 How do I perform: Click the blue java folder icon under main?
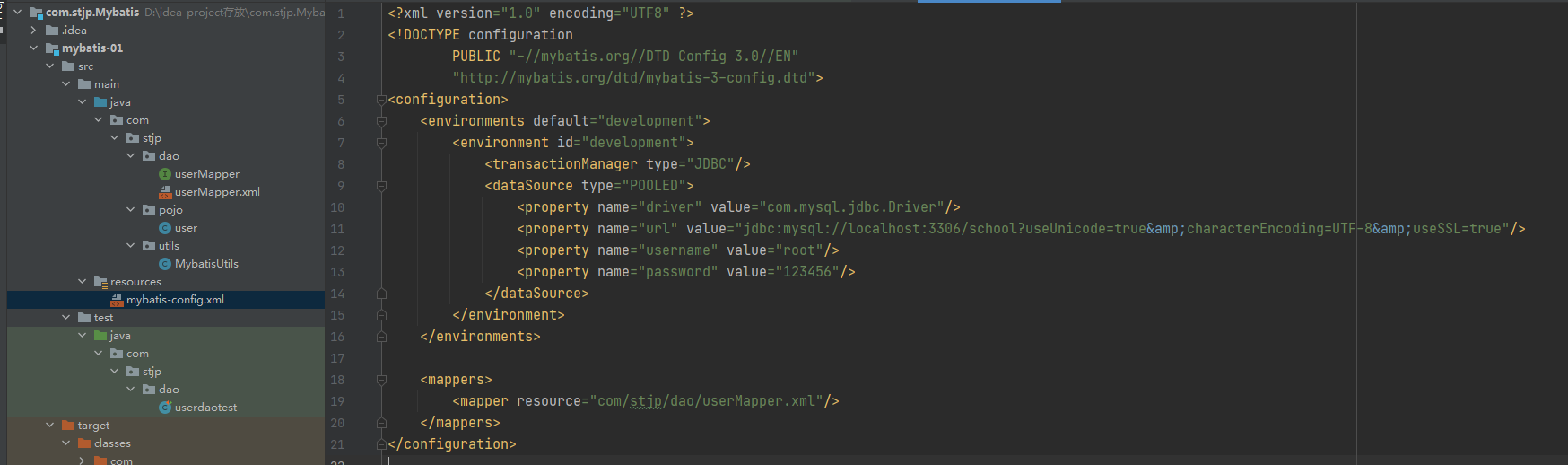[x=100, y=102]
